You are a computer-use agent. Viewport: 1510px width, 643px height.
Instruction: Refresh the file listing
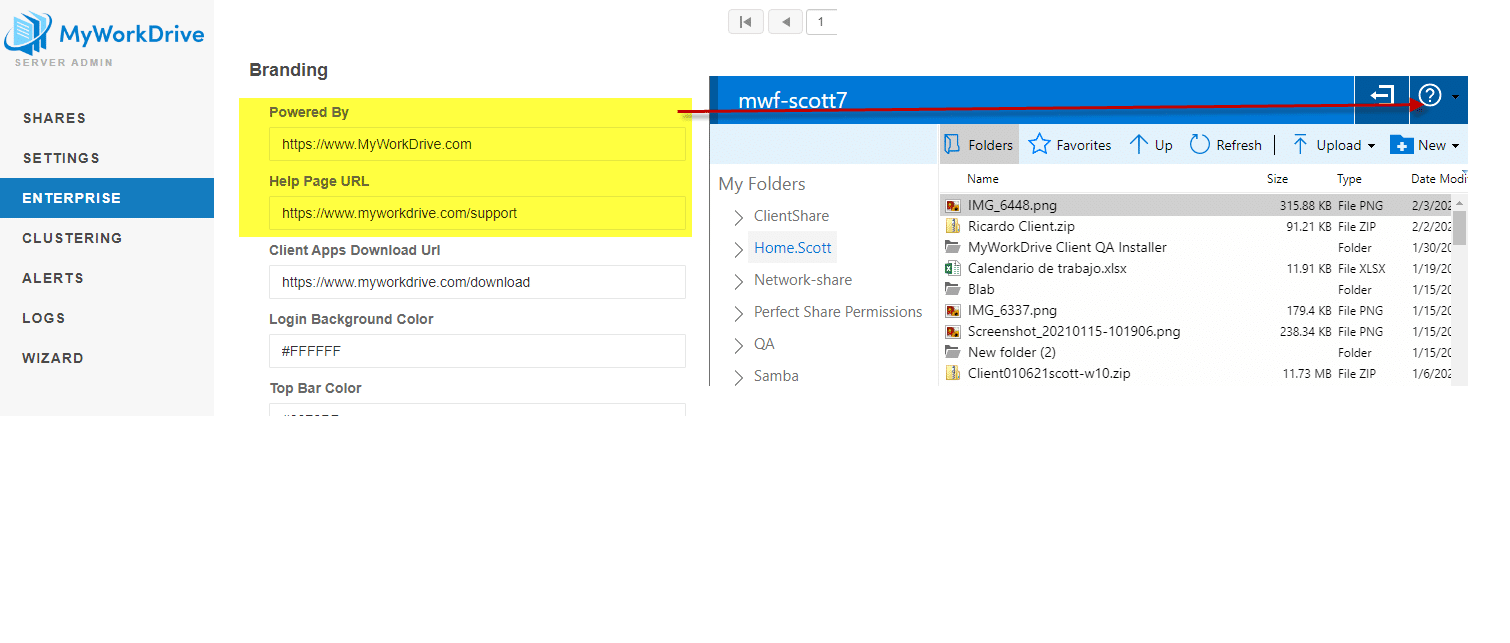[x=1226, y=145]
